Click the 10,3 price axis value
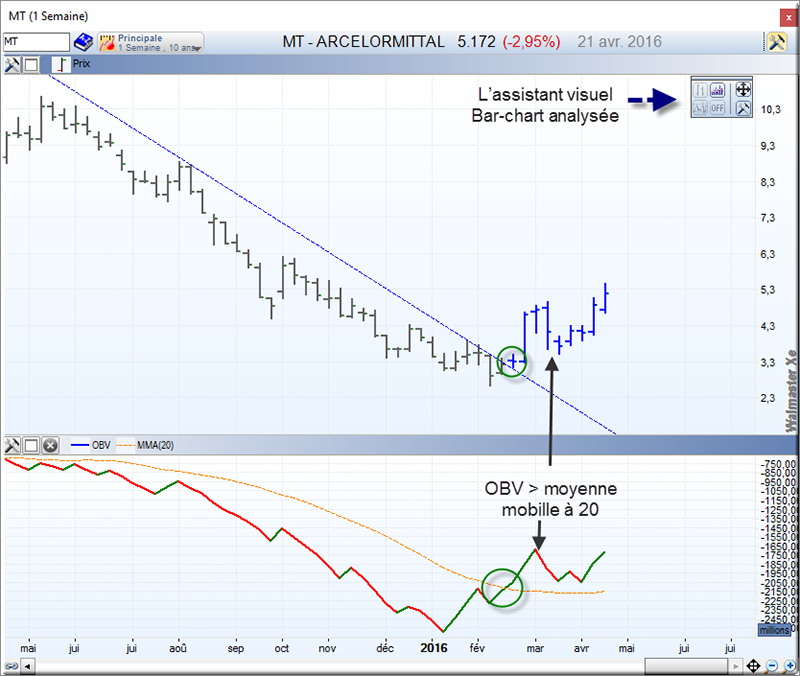 click(770, 110)
